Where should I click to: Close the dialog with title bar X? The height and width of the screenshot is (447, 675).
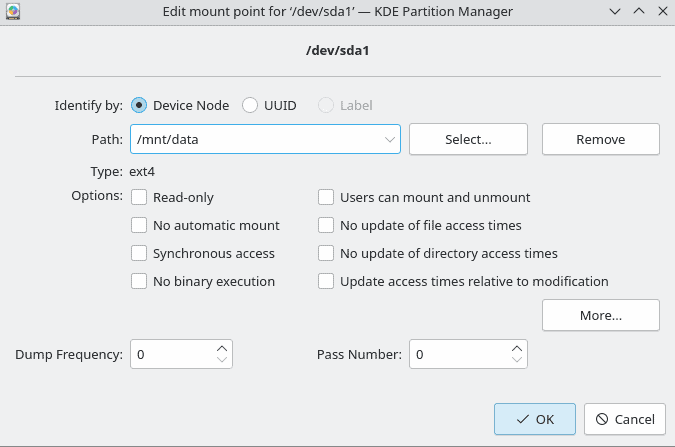663,12
